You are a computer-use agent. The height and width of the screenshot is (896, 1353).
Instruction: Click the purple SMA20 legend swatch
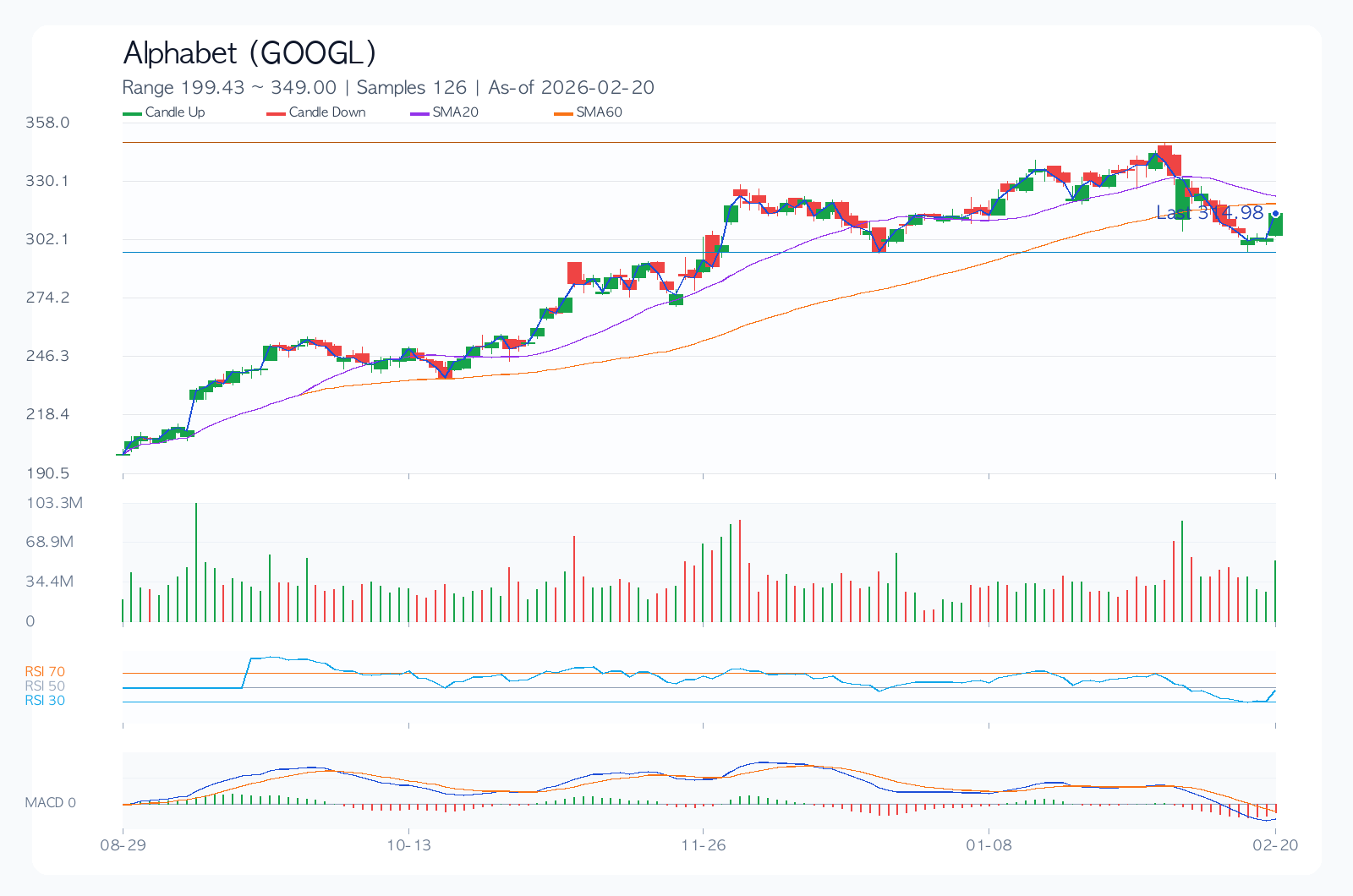click(420, 113)
